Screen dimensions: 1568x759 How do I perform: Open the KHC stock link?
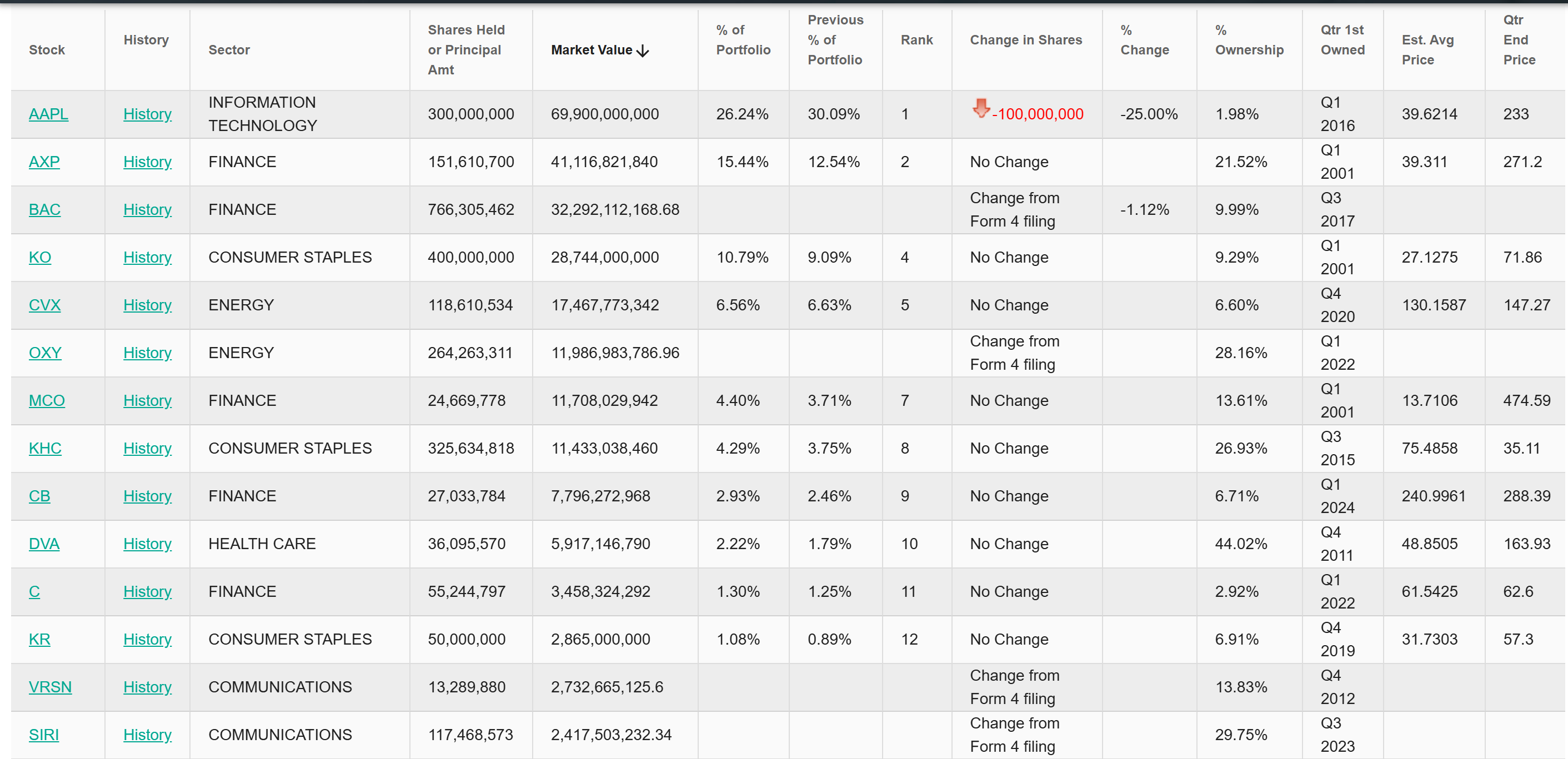pos(45,449)
